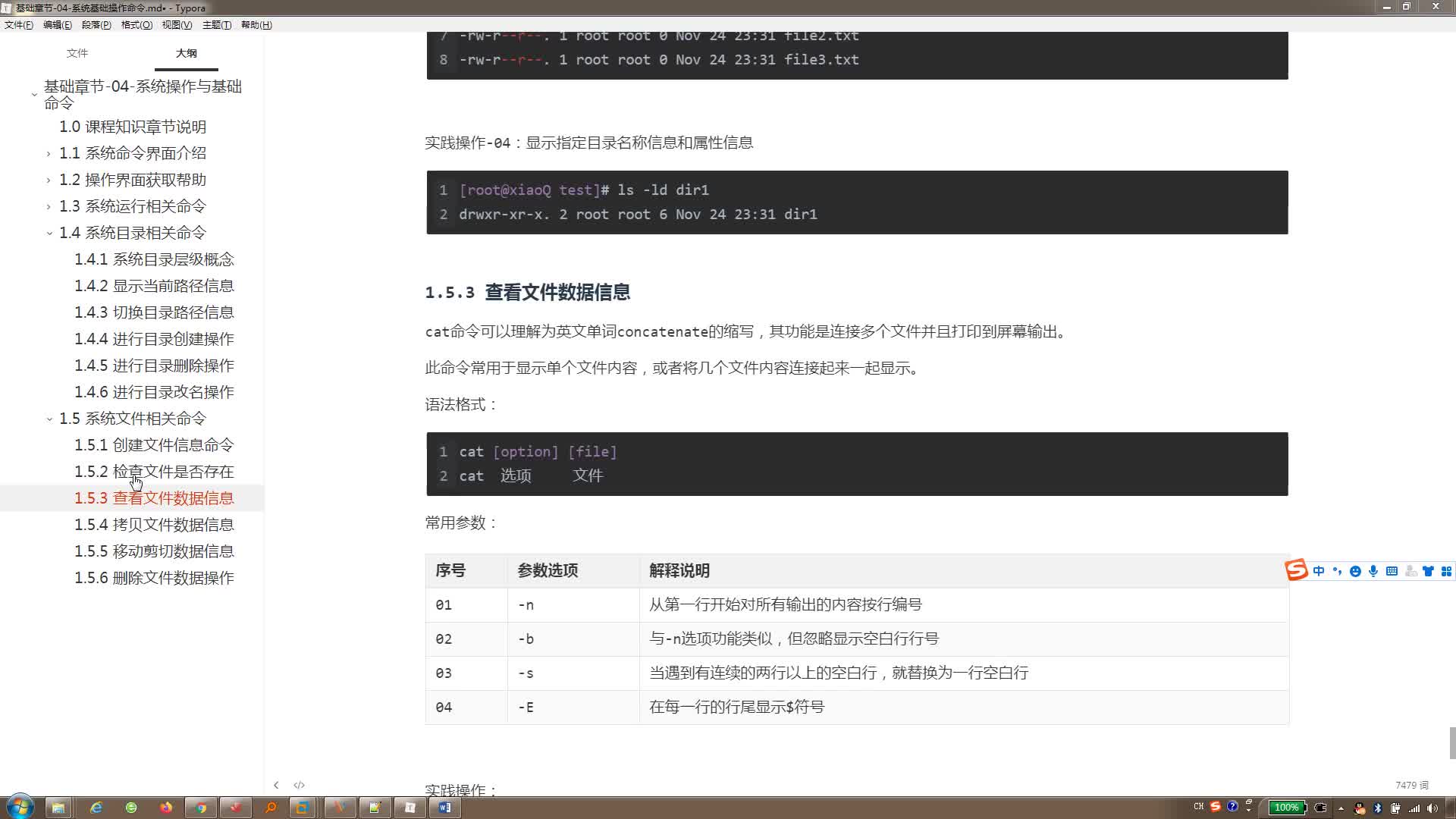Screen dimensions: 1456x819
Task: Click the battery 100% indicator
Action: (1288, 807)
